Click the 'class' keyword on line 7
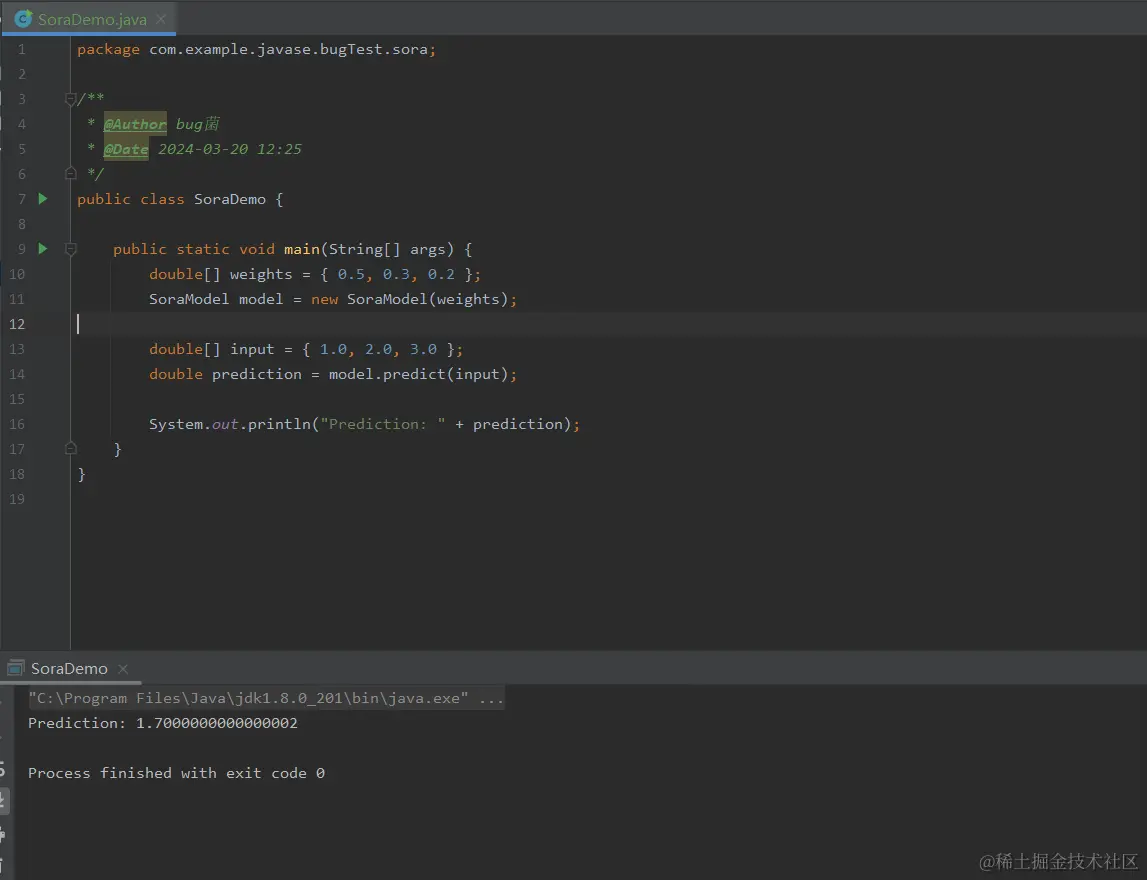Screen dimensions: 1147x880 (x=162, y=199)
